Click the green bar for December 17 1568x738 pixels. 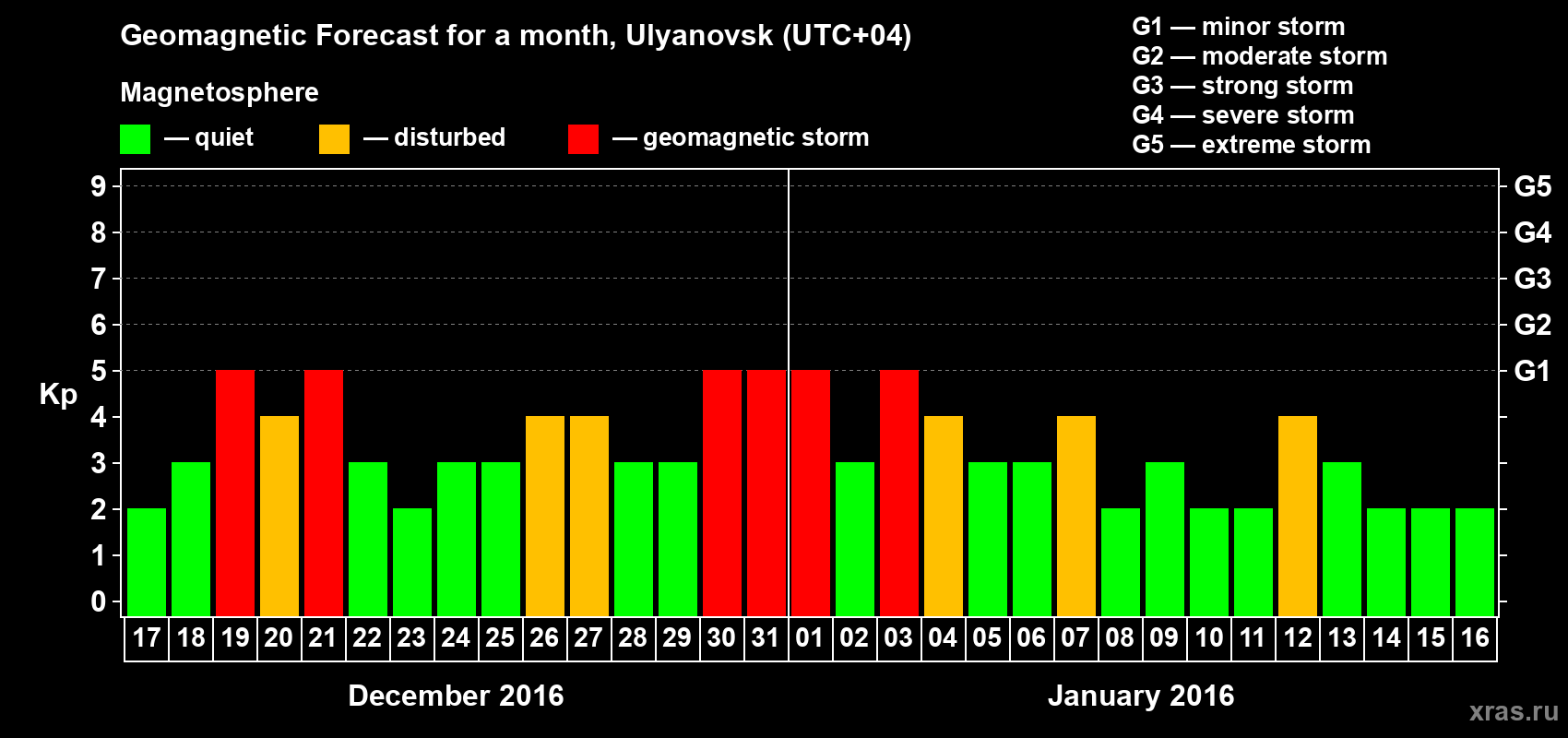147,562
